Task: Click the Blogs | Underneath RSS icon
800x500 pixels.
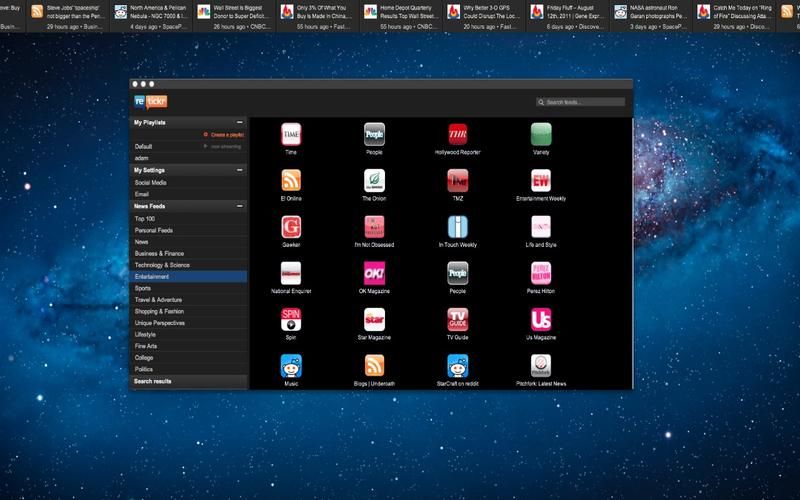Action: click(374, 366)
